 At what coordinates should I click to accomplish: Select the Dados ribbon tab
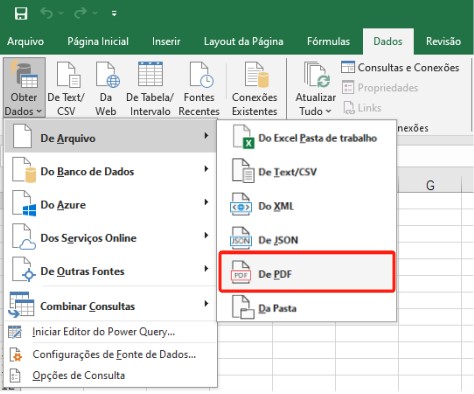click(x=388, y=41)
